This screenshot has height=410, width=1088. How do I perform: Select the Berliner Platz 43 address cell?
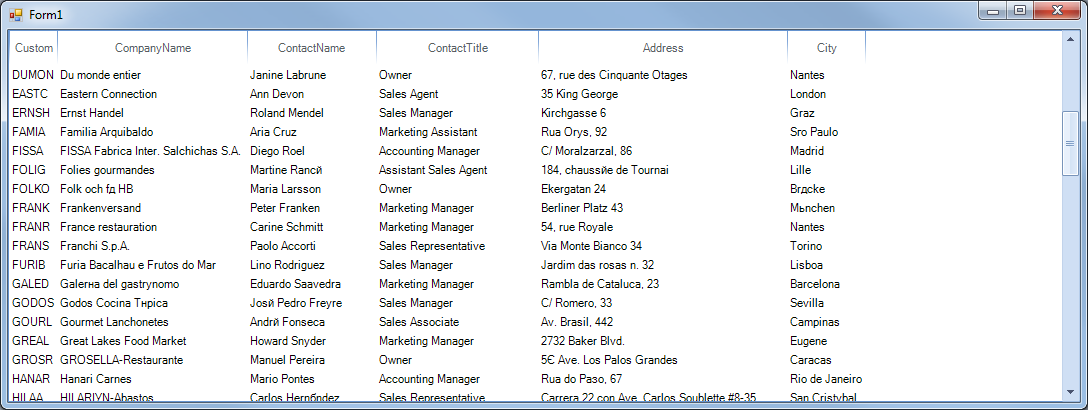(581, 208)
